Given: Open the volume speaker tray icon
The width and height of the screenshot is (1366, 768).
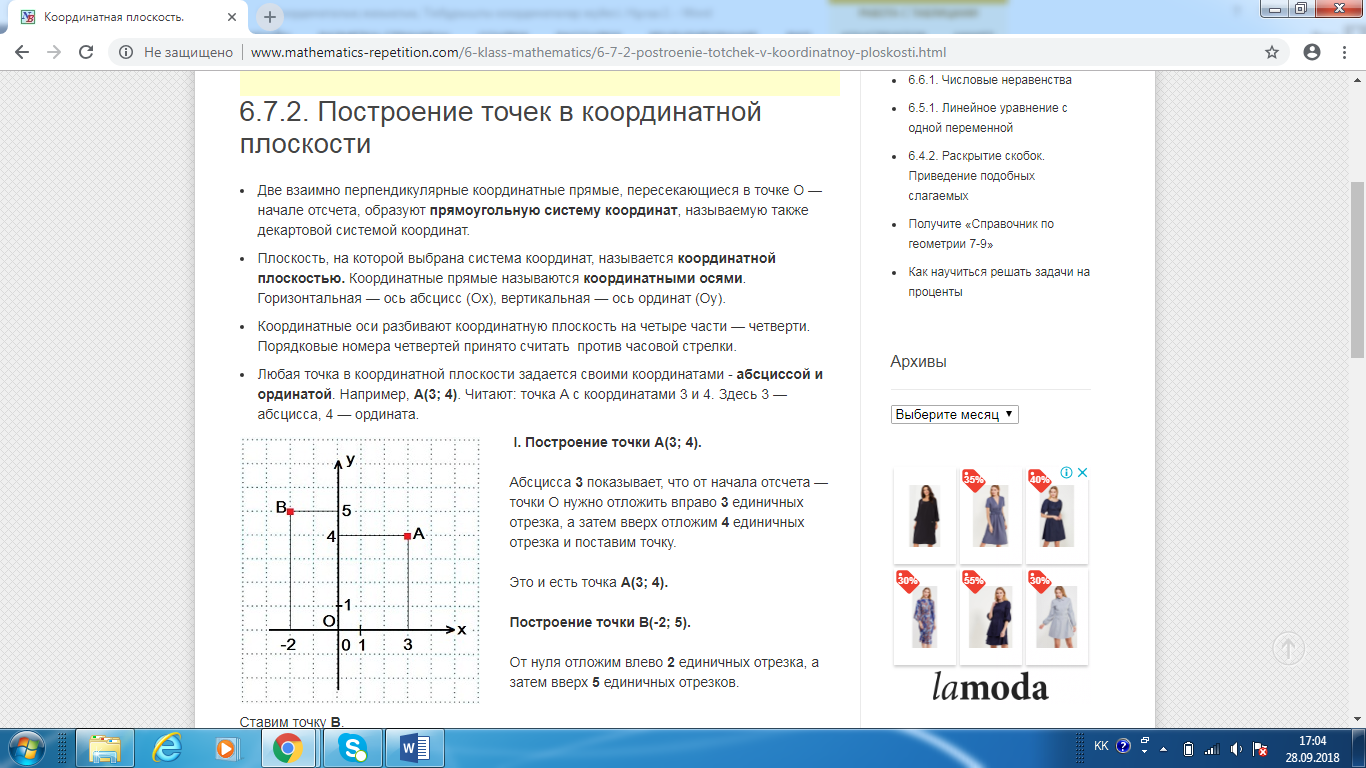Looking at the screenshot, I should click(x=1236, y=748).
